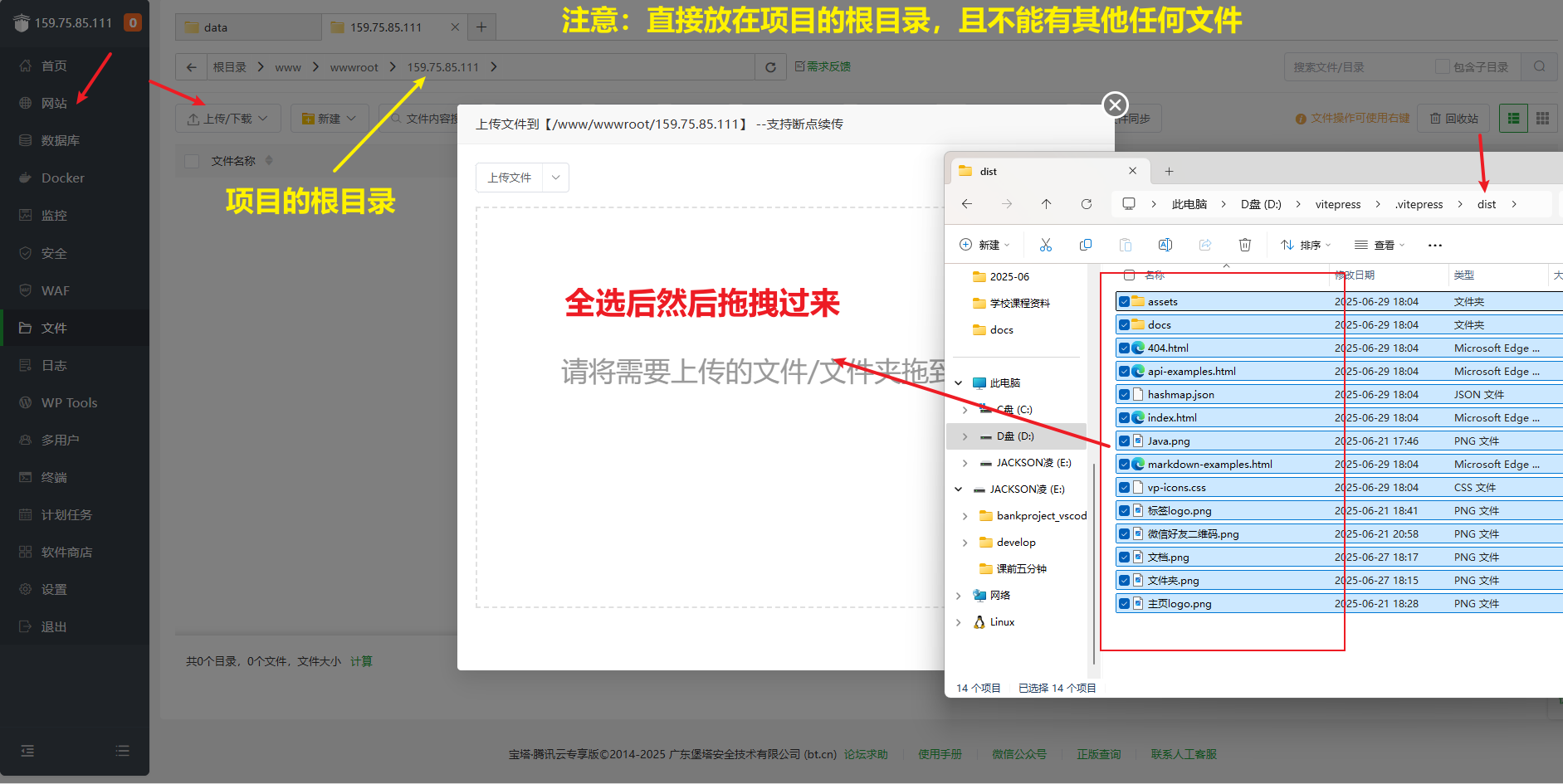Click the up-arrow parent folder icon in Explorer
Screen dimensions: 1563x784
(x=1046, y=204)
